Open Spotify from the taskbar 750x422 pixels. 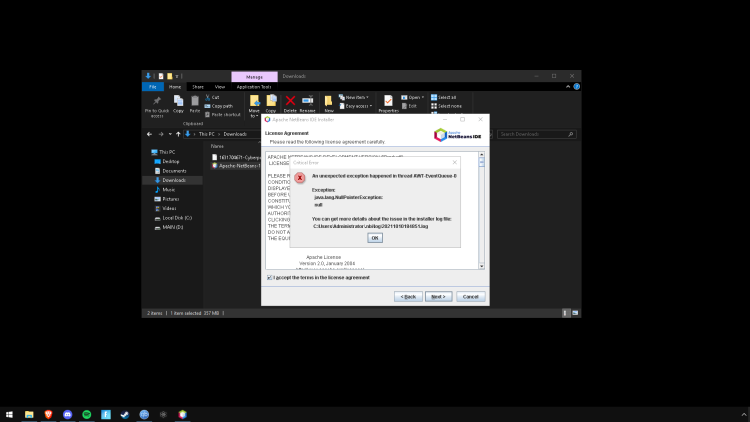(x=87, y=414)
